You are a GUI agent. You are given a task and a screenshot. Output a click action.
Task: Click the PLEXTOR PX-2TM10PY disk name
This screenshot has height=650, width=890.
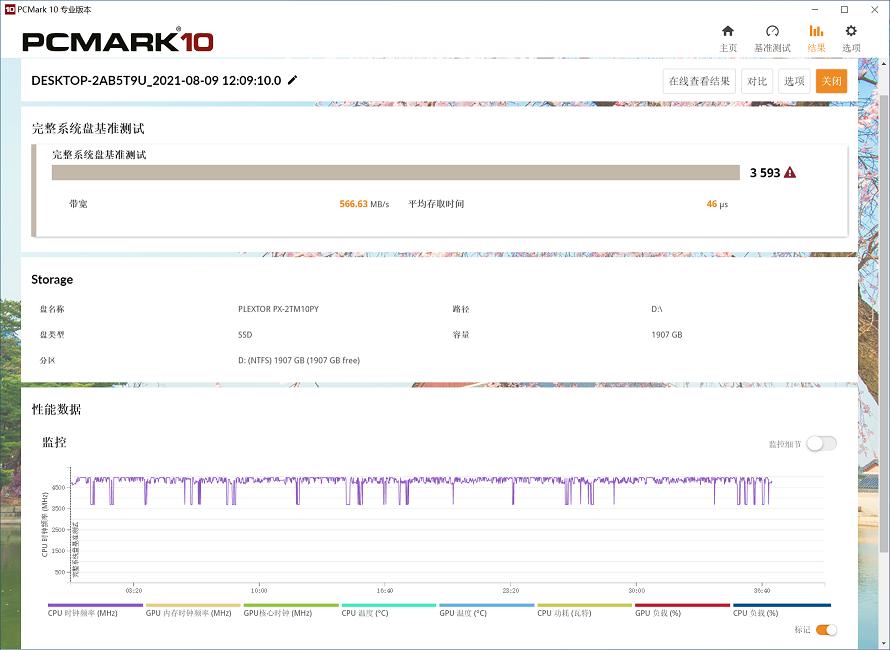pos(278,309)
